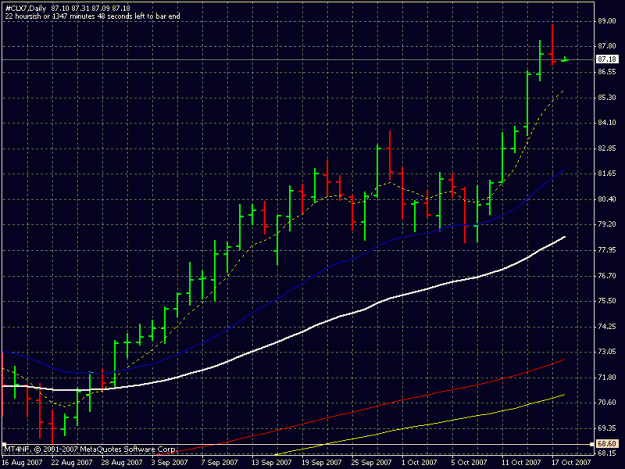625x469 pixels.
Task: Click the 87.80 price axis label
Action: click(607, 47)
